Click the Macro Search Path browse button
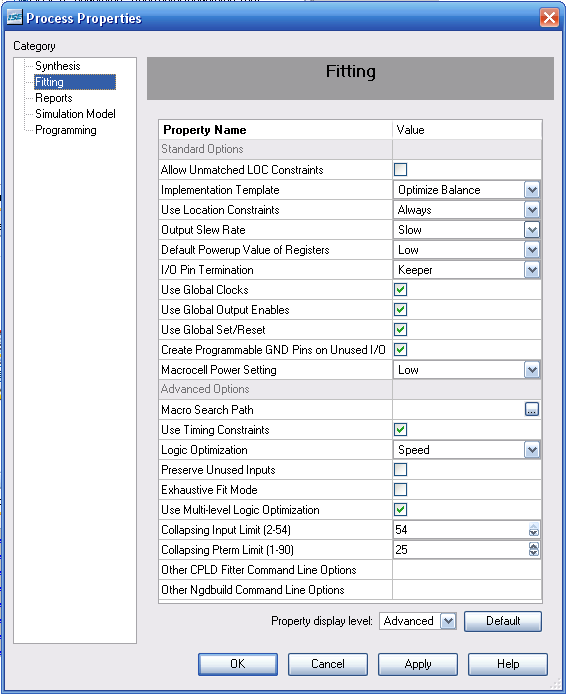 click(531, 409)
